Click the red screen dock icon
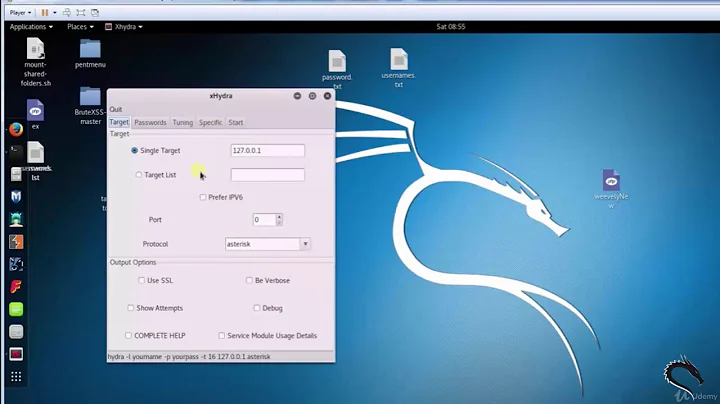Viewport: 720px width, 404px height. pos(16,354)
